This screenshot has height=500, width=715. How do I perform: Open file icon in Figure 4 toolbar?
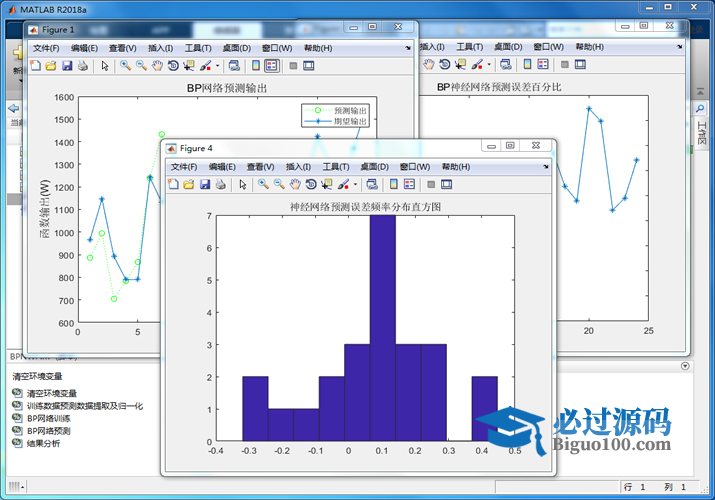click(189, 184)
